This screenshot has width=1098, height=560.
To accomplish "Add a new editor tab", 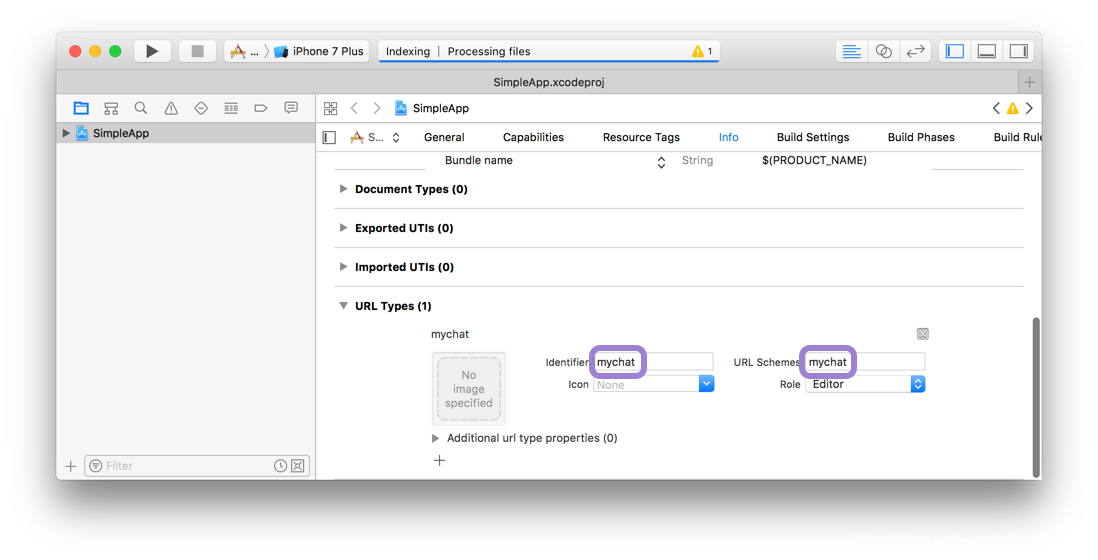I will point(1029,82).
